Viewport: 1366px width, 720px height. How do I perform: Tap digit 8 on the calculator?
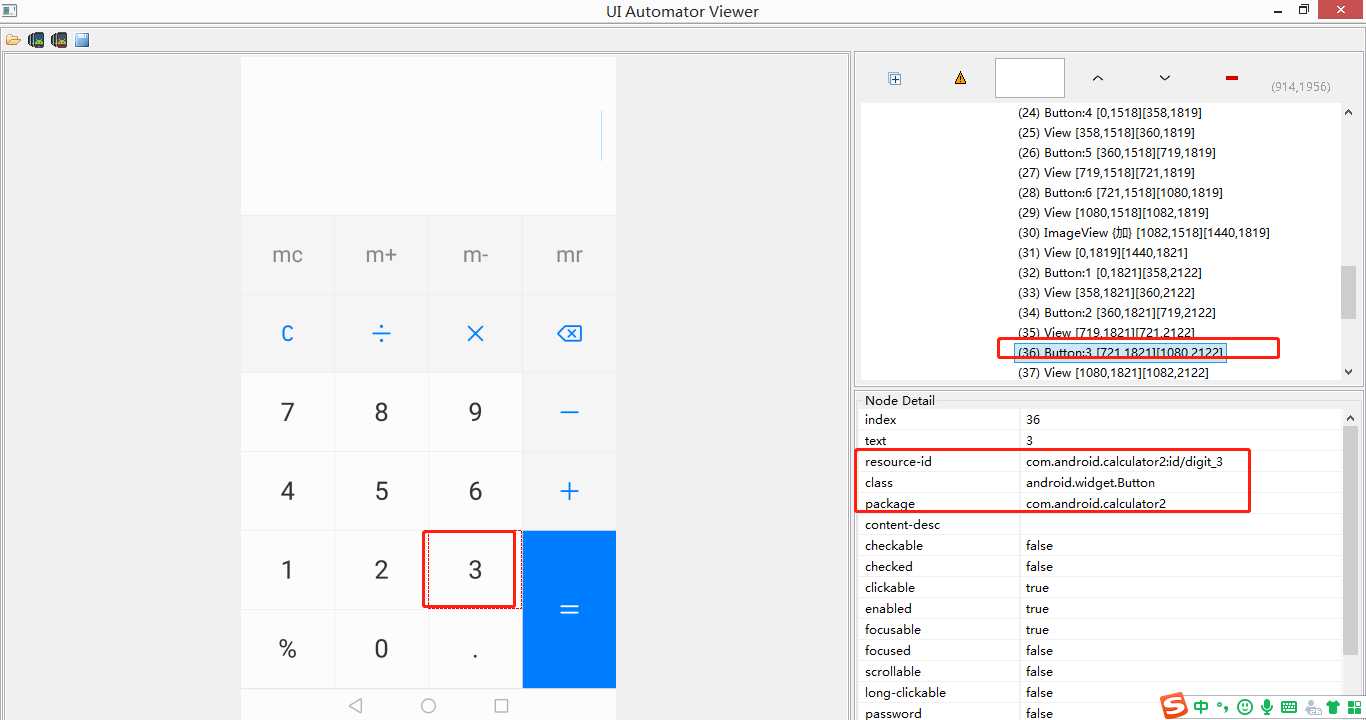(x=381, y=412)
